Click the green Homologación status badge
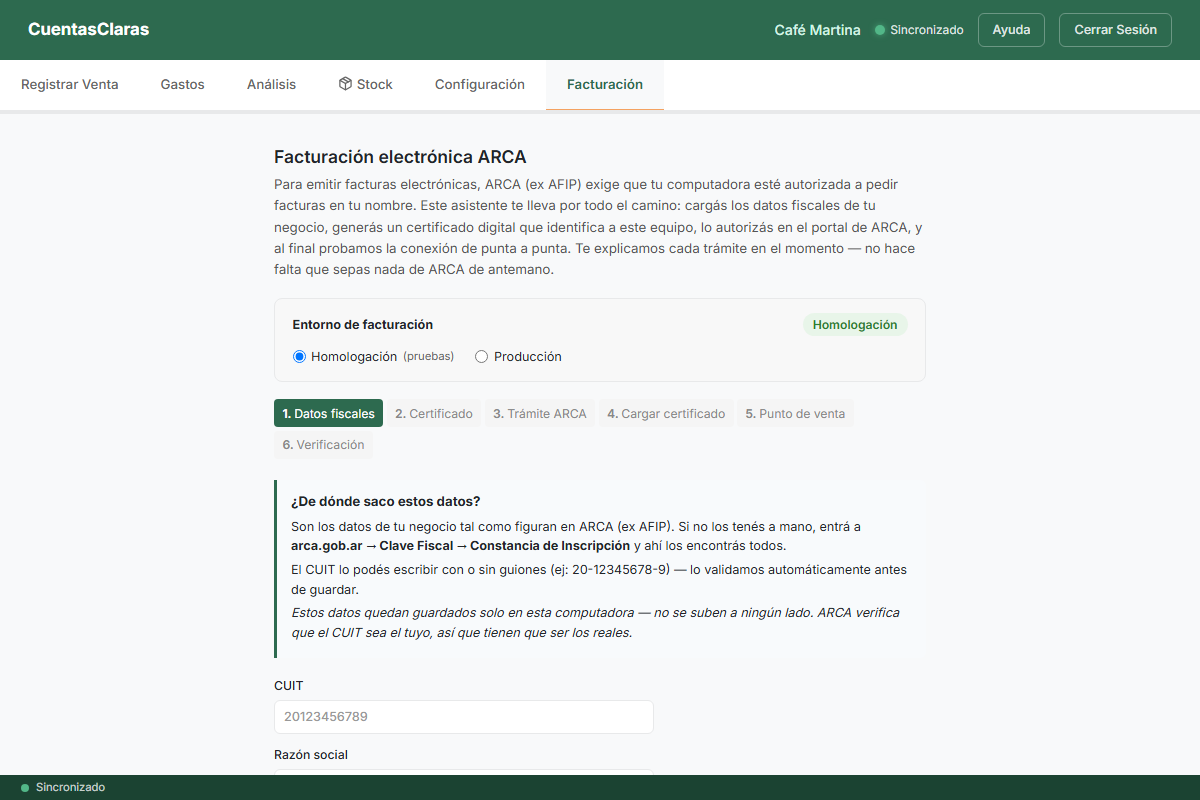The image size is (1200, 800). coord(855,325)
